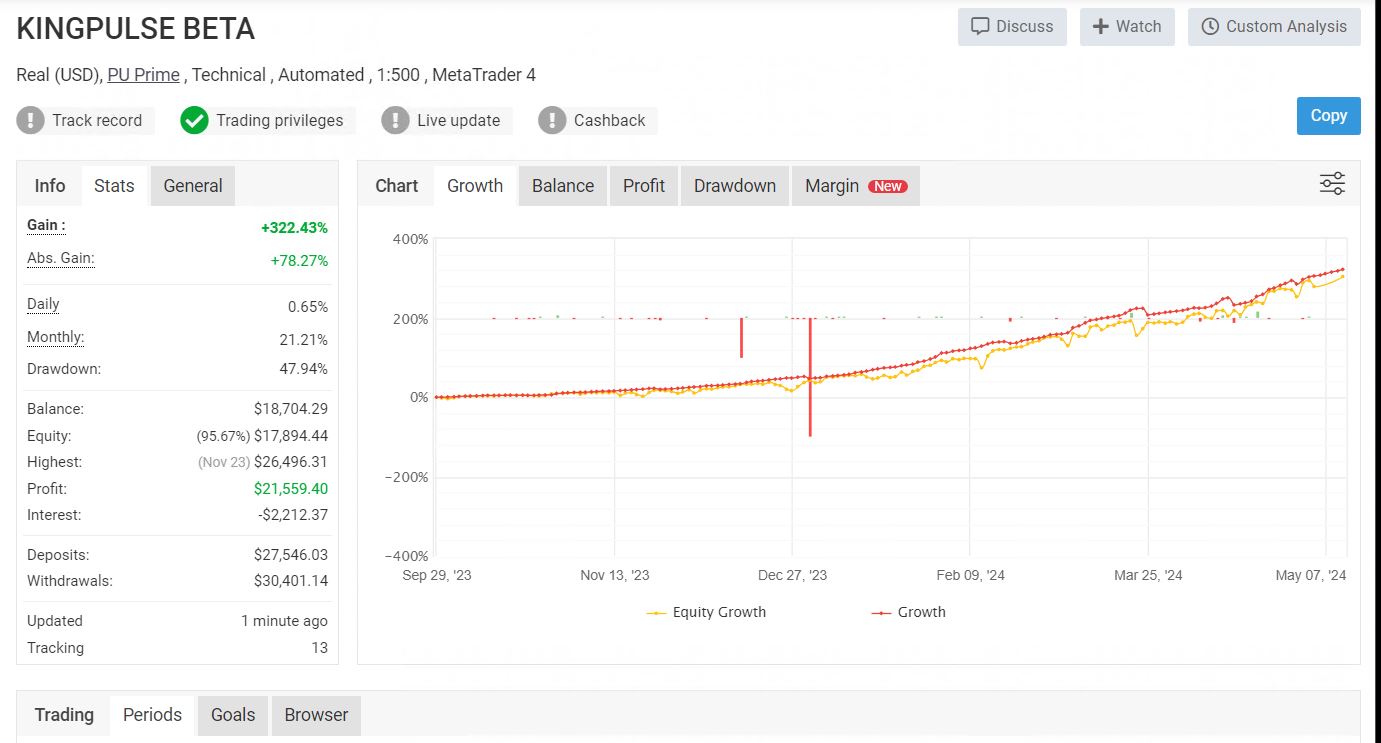Open Discuss via the speech bubble button
The image size is (1381, 743).
[1012, 27]
